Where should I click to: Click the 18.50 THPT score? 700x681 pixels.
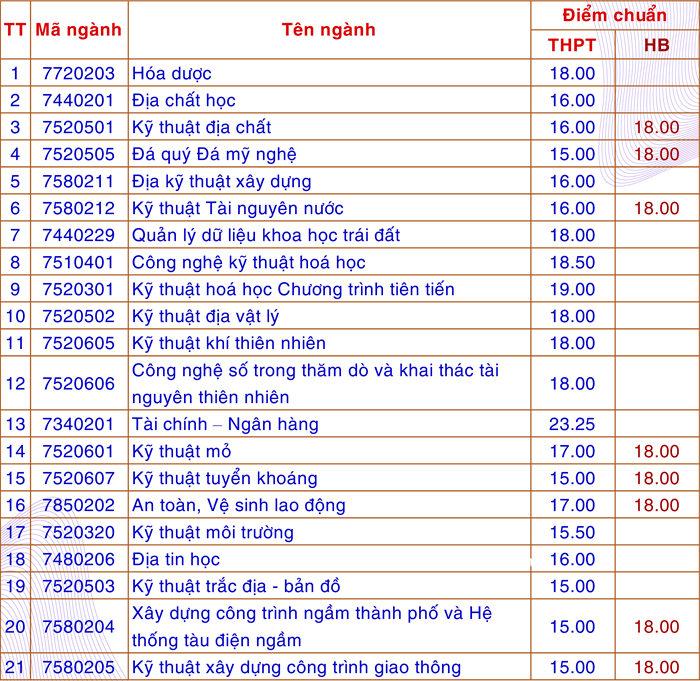coord(572,263)
